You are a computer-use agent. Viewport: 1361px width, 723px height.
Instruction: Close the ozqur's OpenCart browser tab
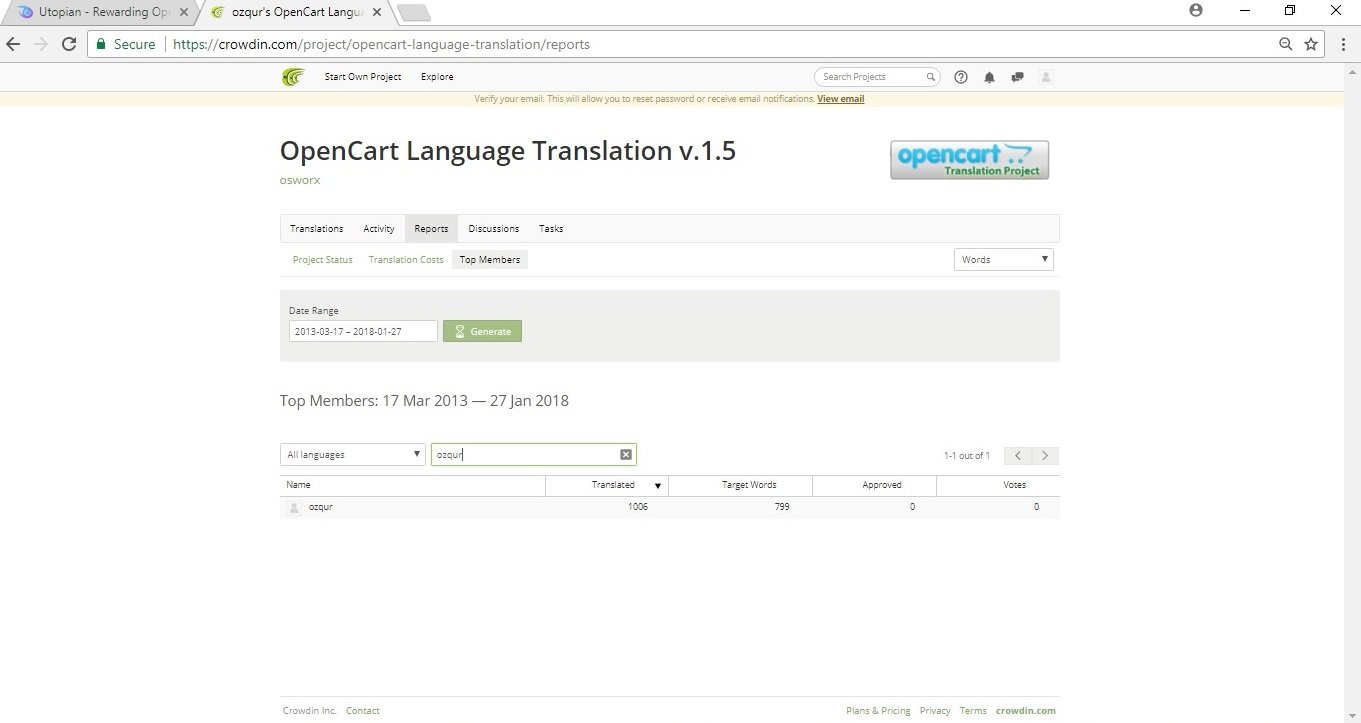(x=377, y=12)
